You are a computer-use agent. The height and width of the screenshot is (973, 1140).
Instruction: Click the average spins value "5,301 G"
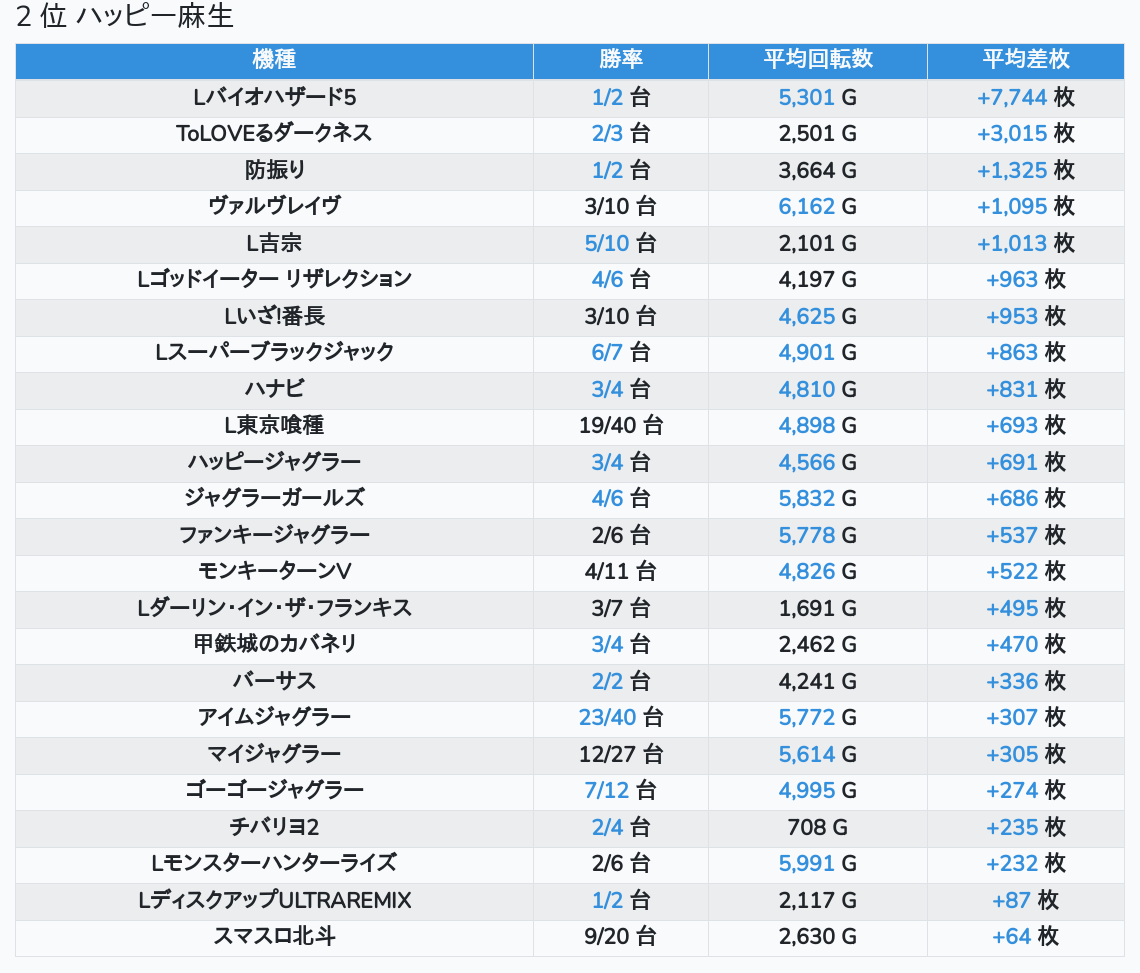818,97
